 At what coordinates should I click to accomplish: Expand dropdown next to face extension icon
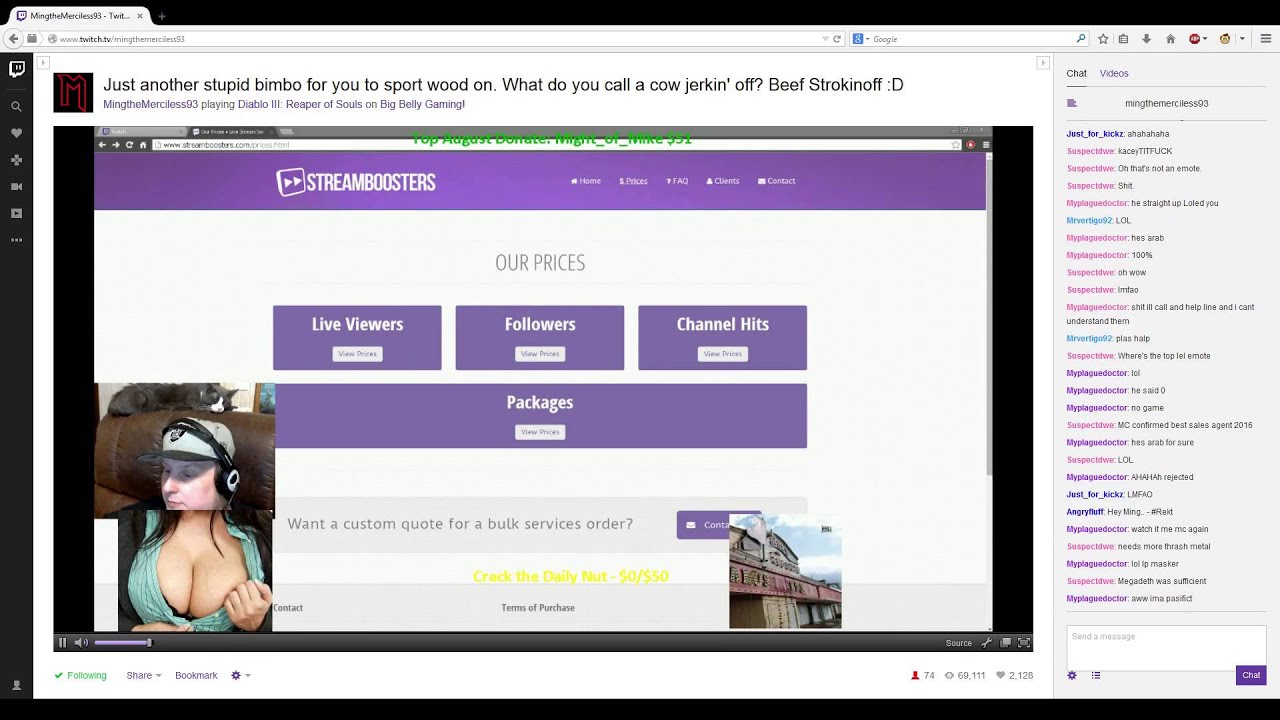tap(1242, 39)
